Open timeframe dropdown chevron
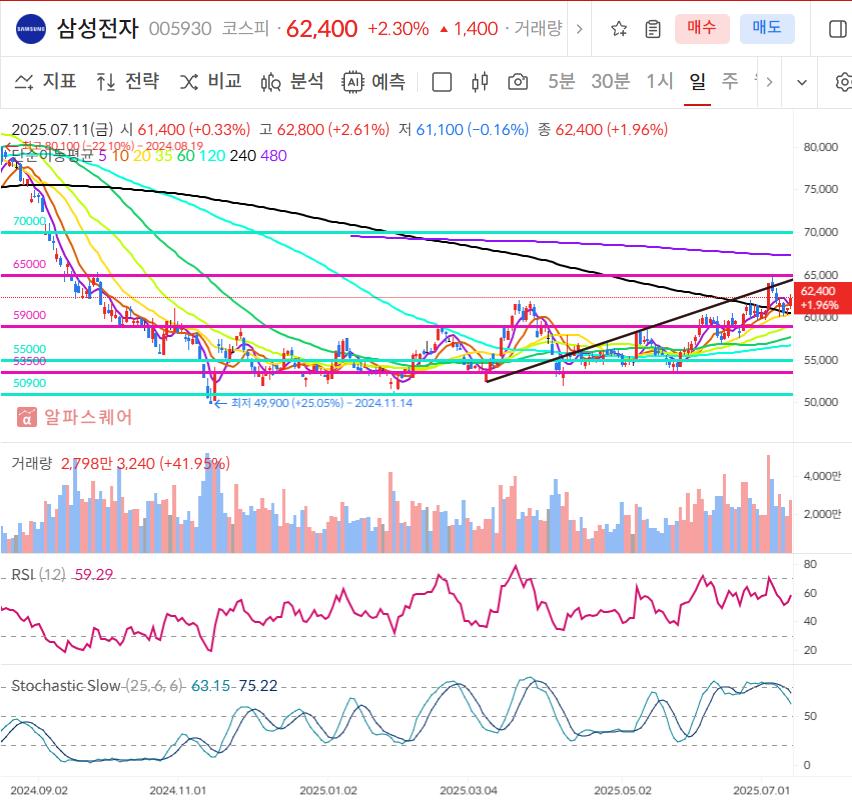 click(802, 83)
